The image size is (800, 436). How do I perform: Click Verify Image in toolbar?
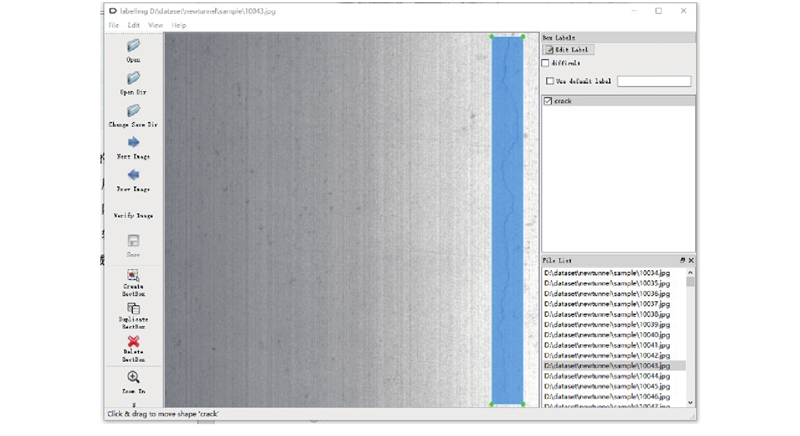coord(133,216)
